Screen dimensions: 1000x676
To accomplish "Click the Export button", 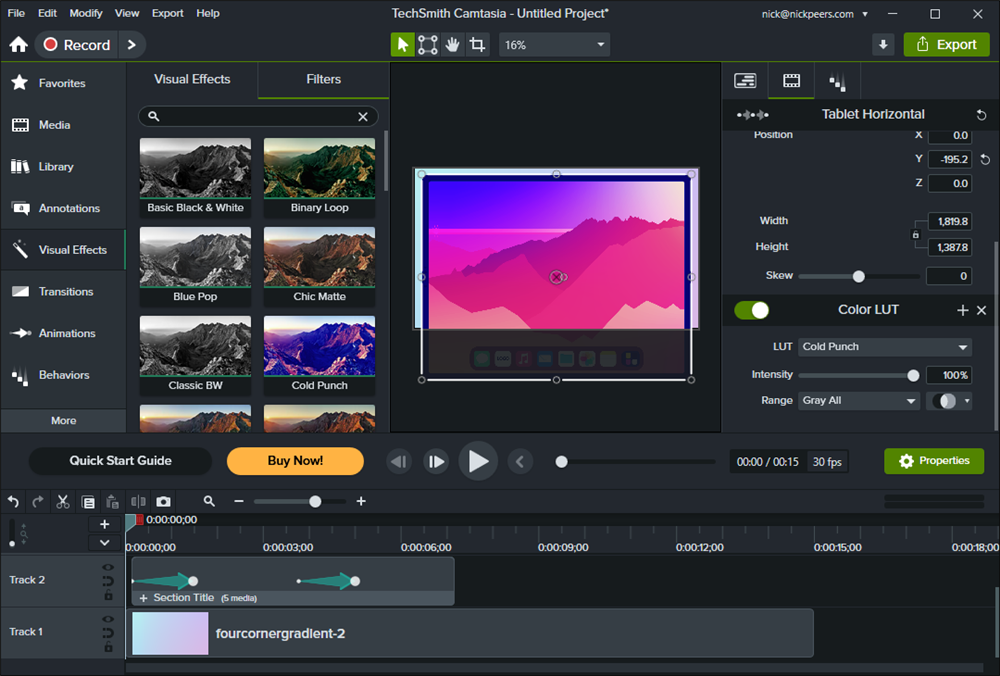I will click(x=946, y=45).
